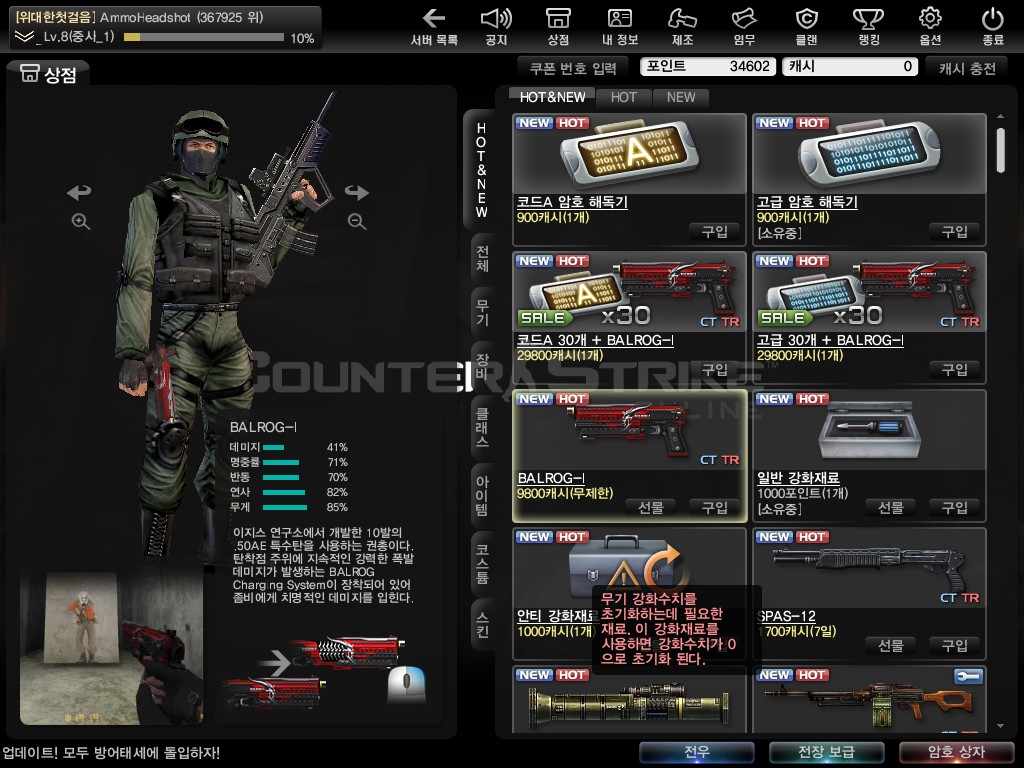Viewport: 1024px width, 768px height.
Task: Rotate character left with curved arrow
Action: click(79, 192)
